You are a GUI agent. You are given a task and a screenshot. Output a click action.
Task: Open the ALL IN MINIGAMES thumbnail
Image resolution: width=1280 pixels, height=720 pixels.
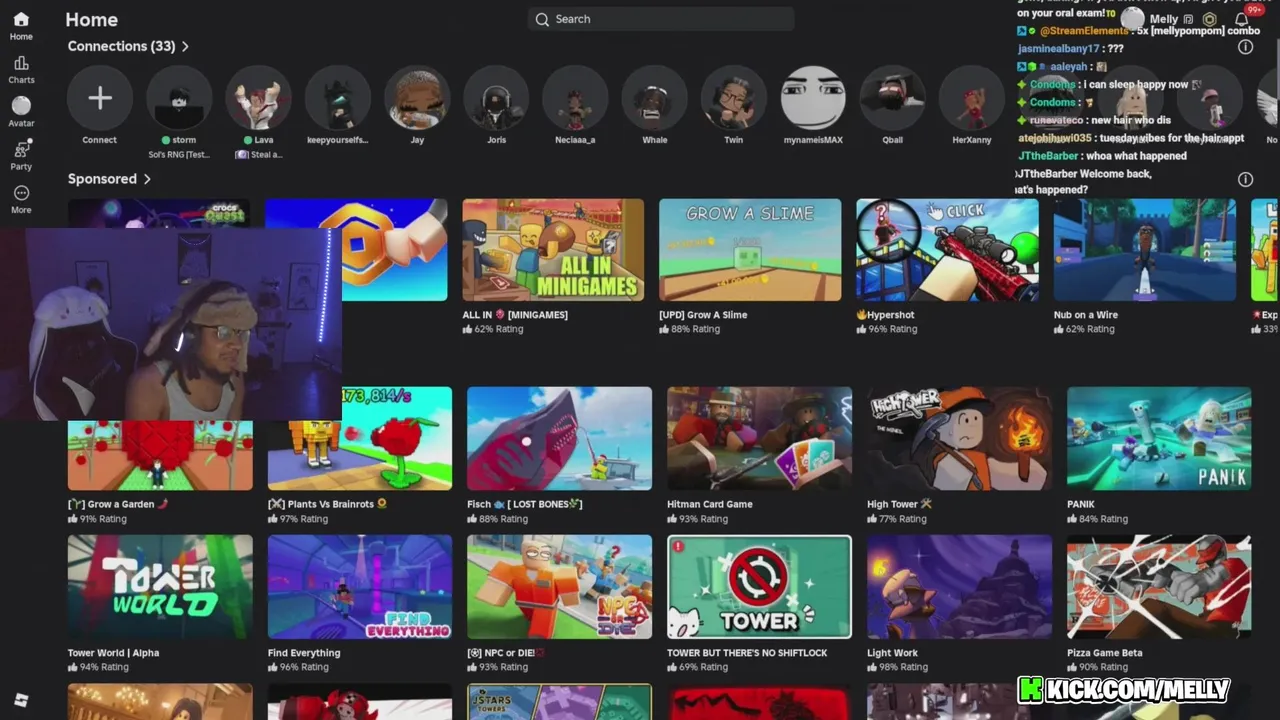coord(553,249)
